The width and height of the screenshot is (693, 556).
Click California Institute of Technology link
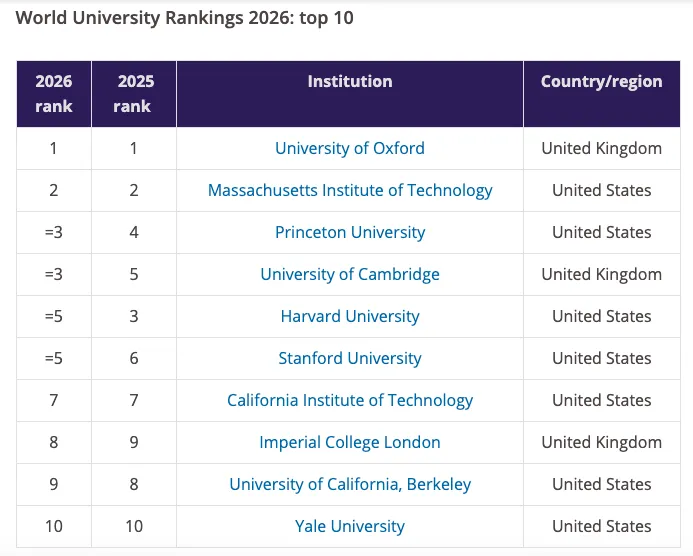click(x=350, y=400)
